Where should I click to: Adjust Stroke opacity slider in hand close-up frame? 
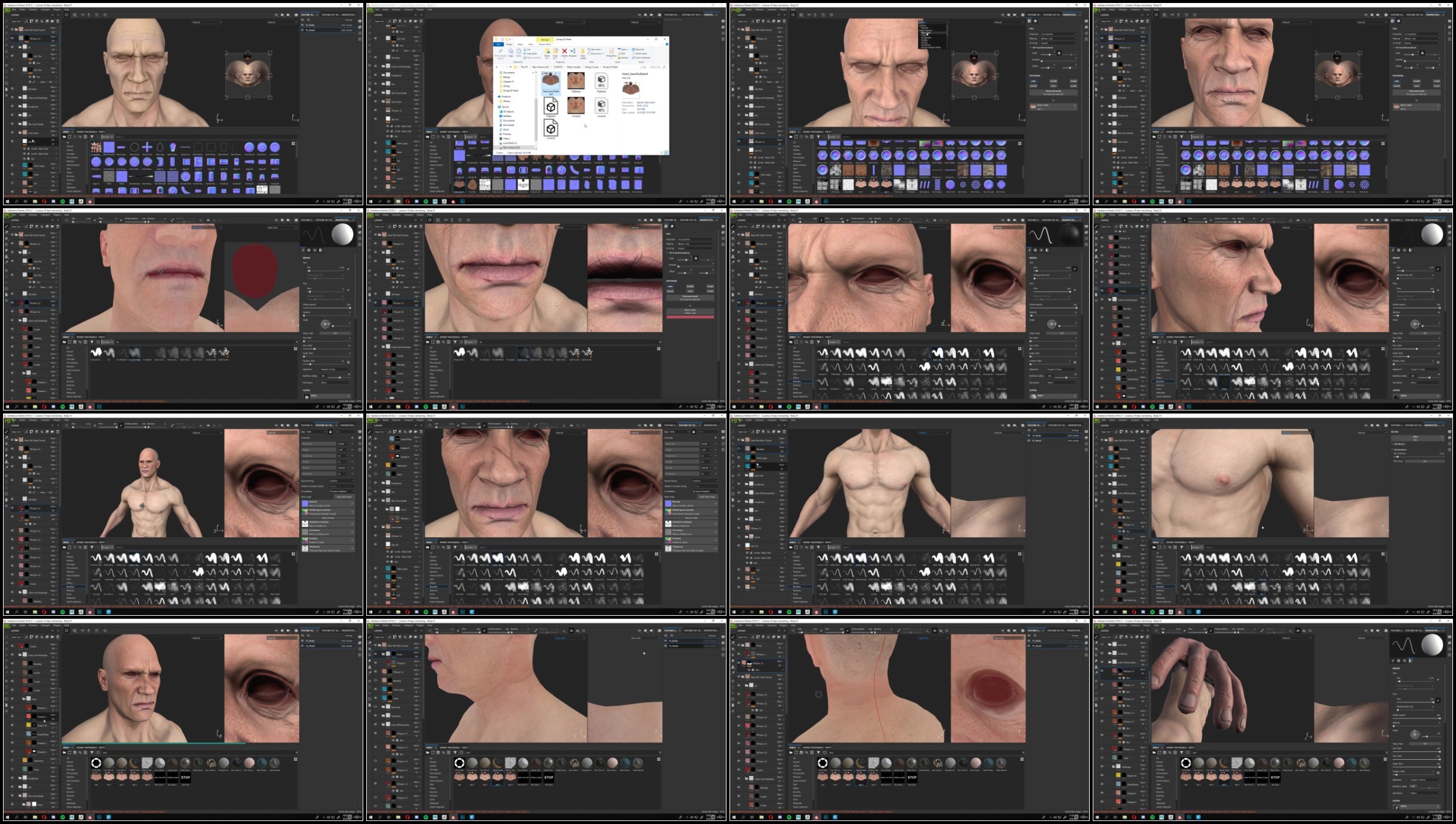coord(1416,718)
